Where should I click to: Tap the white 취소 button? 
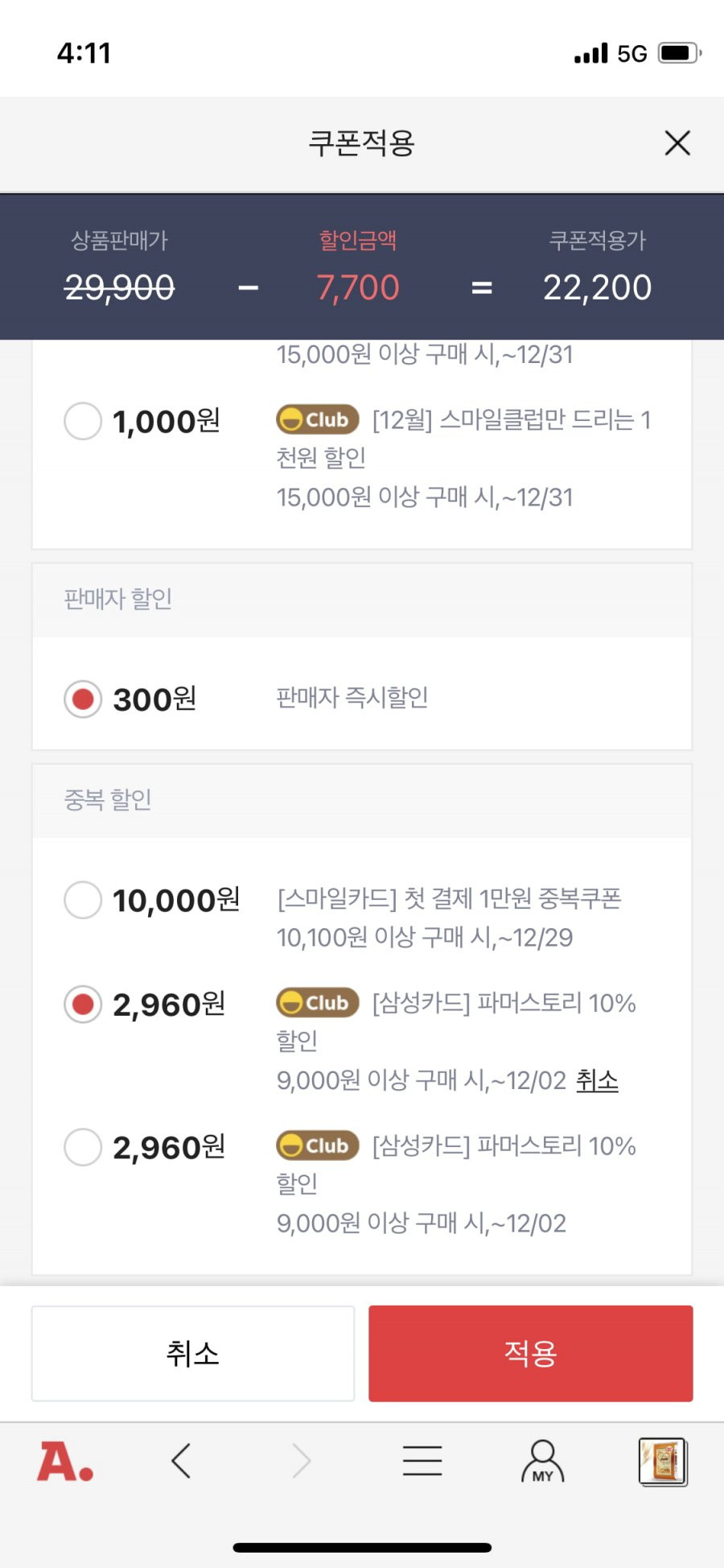tap(193, 1353)
